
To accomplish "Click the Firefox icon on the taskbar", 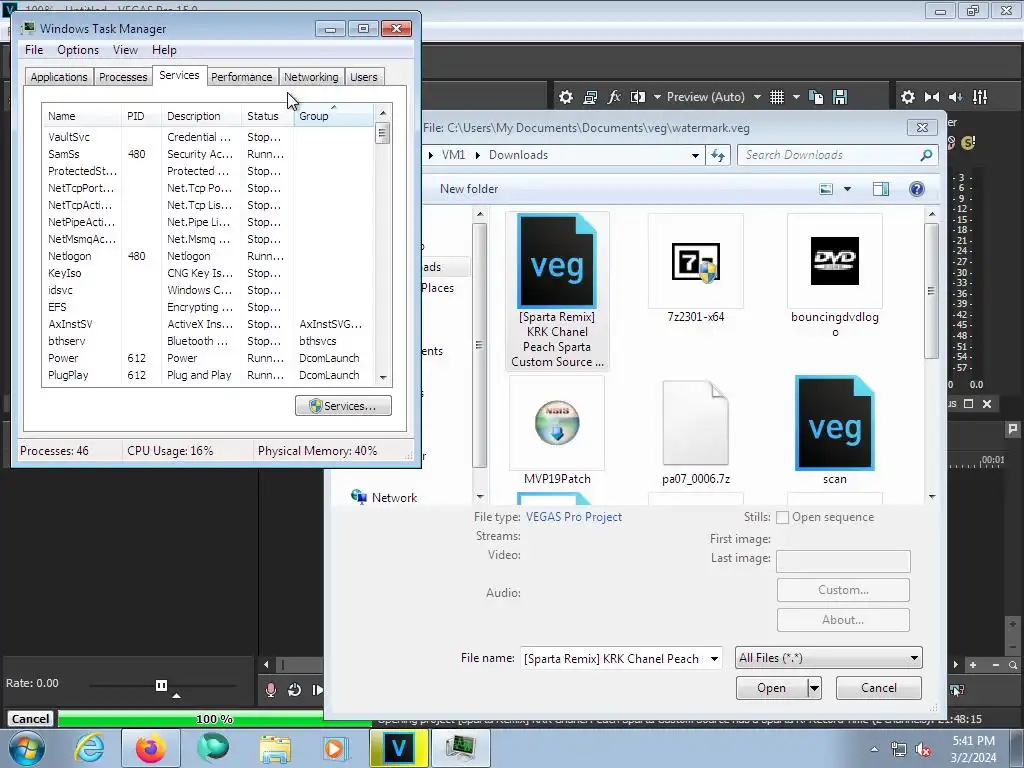I will pos(150,748).
